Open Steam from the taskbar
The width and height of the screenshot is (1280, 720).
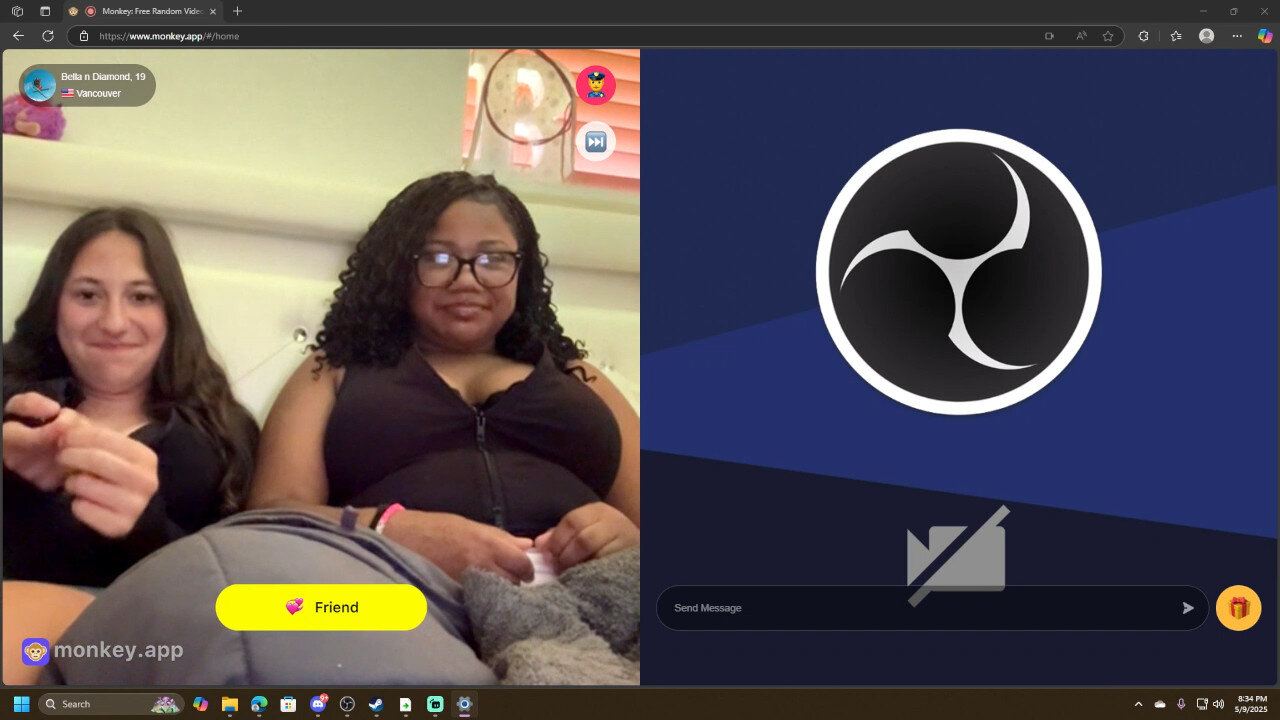(376, 704)
